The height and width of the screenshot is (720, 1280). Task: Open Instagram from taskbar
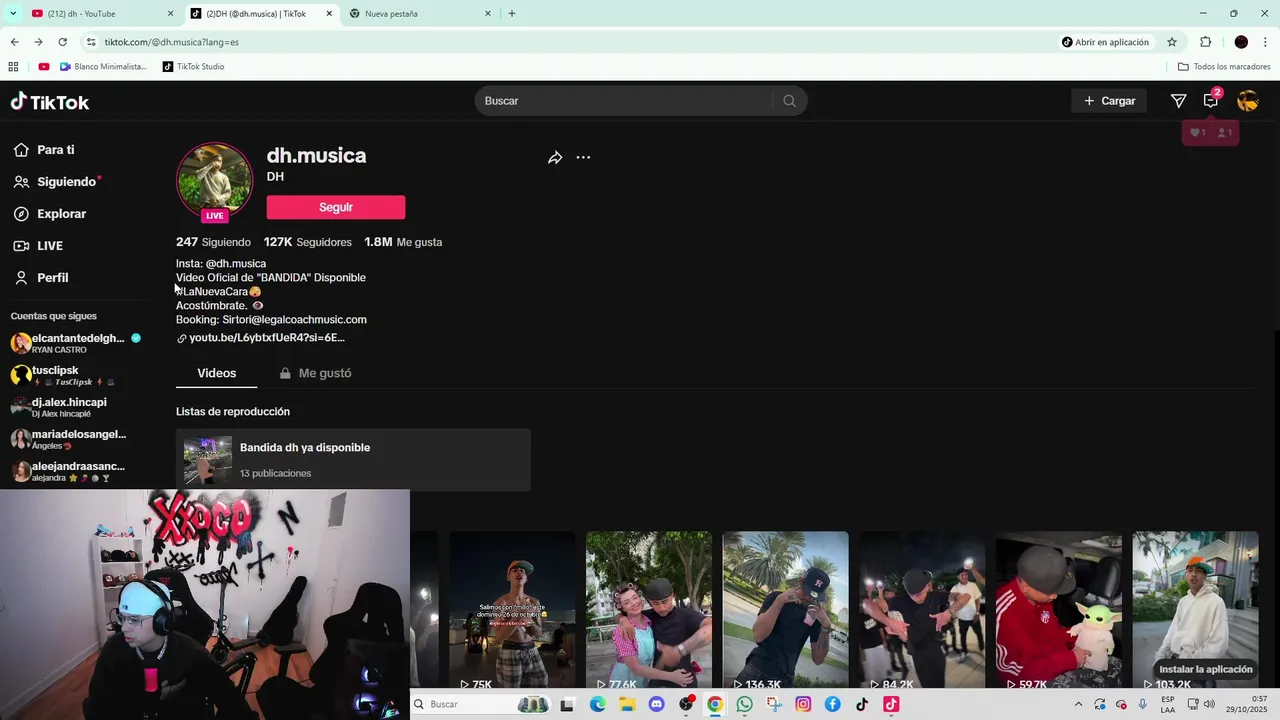(x=803, y=704)
